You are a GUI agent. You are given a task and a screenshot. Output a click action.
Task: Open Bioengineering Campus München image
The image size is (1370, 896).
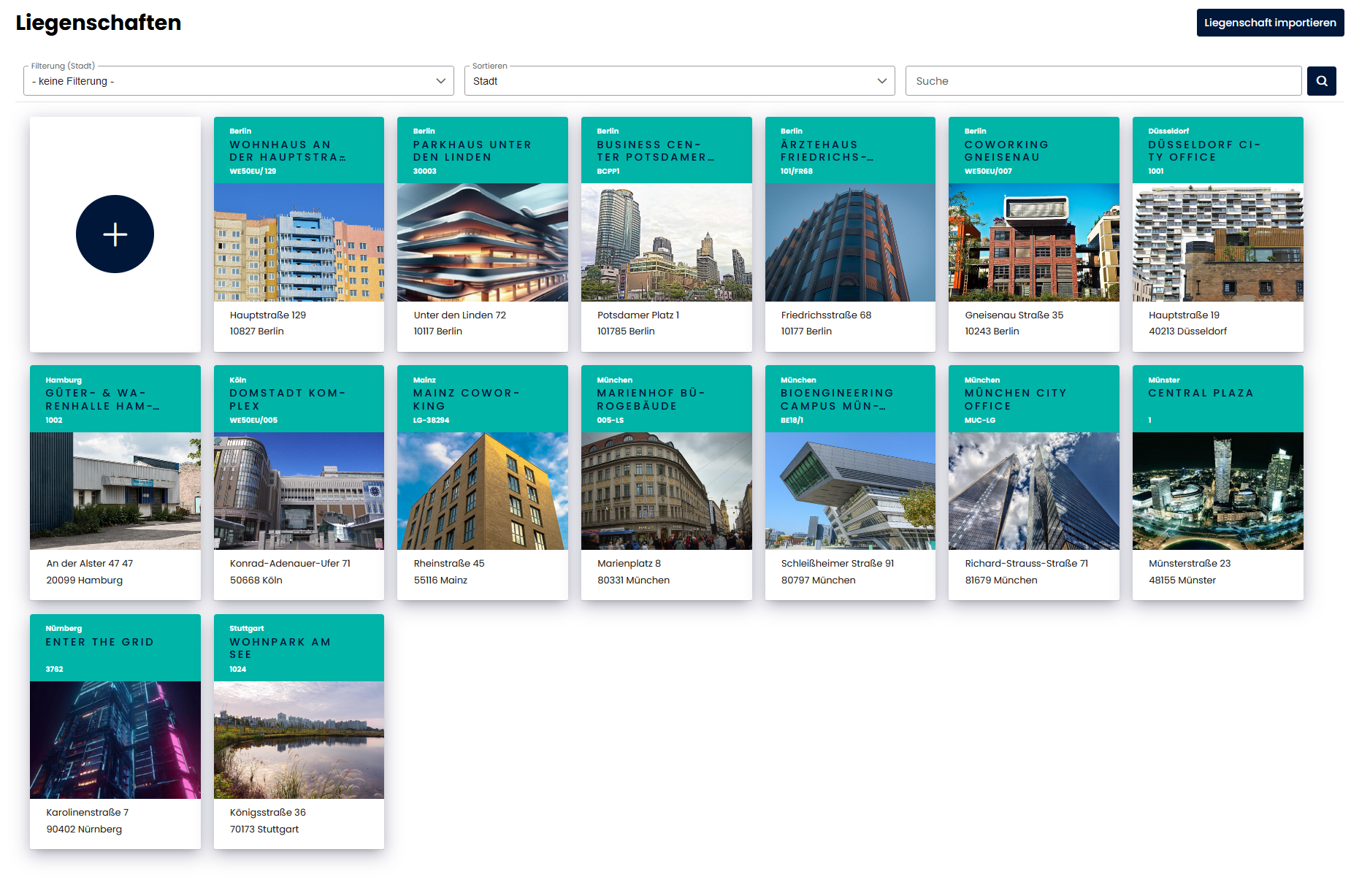[849, 491]
